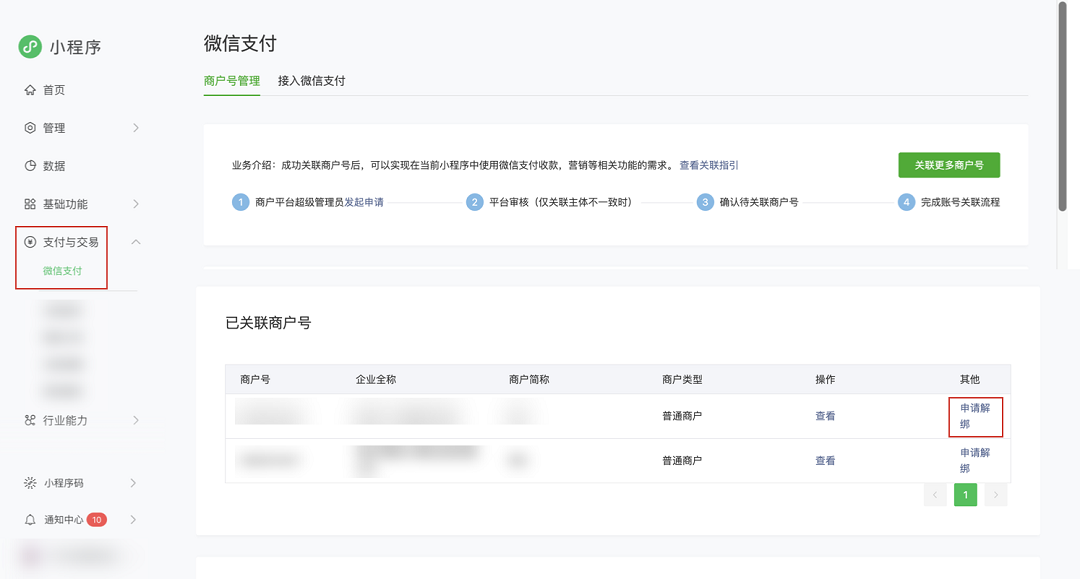Viewport: 1080px width, 579px height.
Task: Expand the 通知中心 menu chevron
Action: click(134, 520)
